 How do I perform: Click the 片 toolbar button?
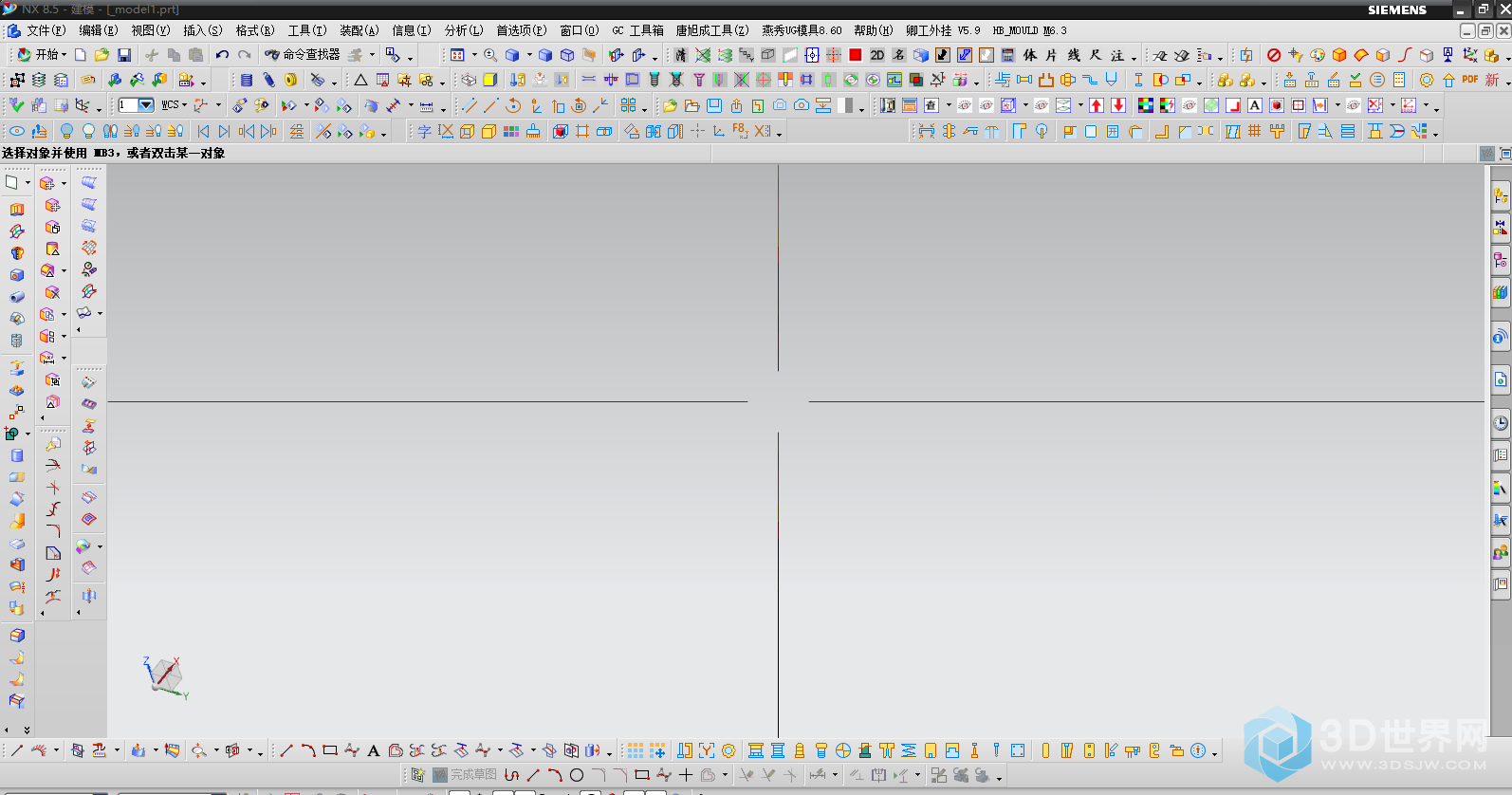click(x=1052, y=55)
